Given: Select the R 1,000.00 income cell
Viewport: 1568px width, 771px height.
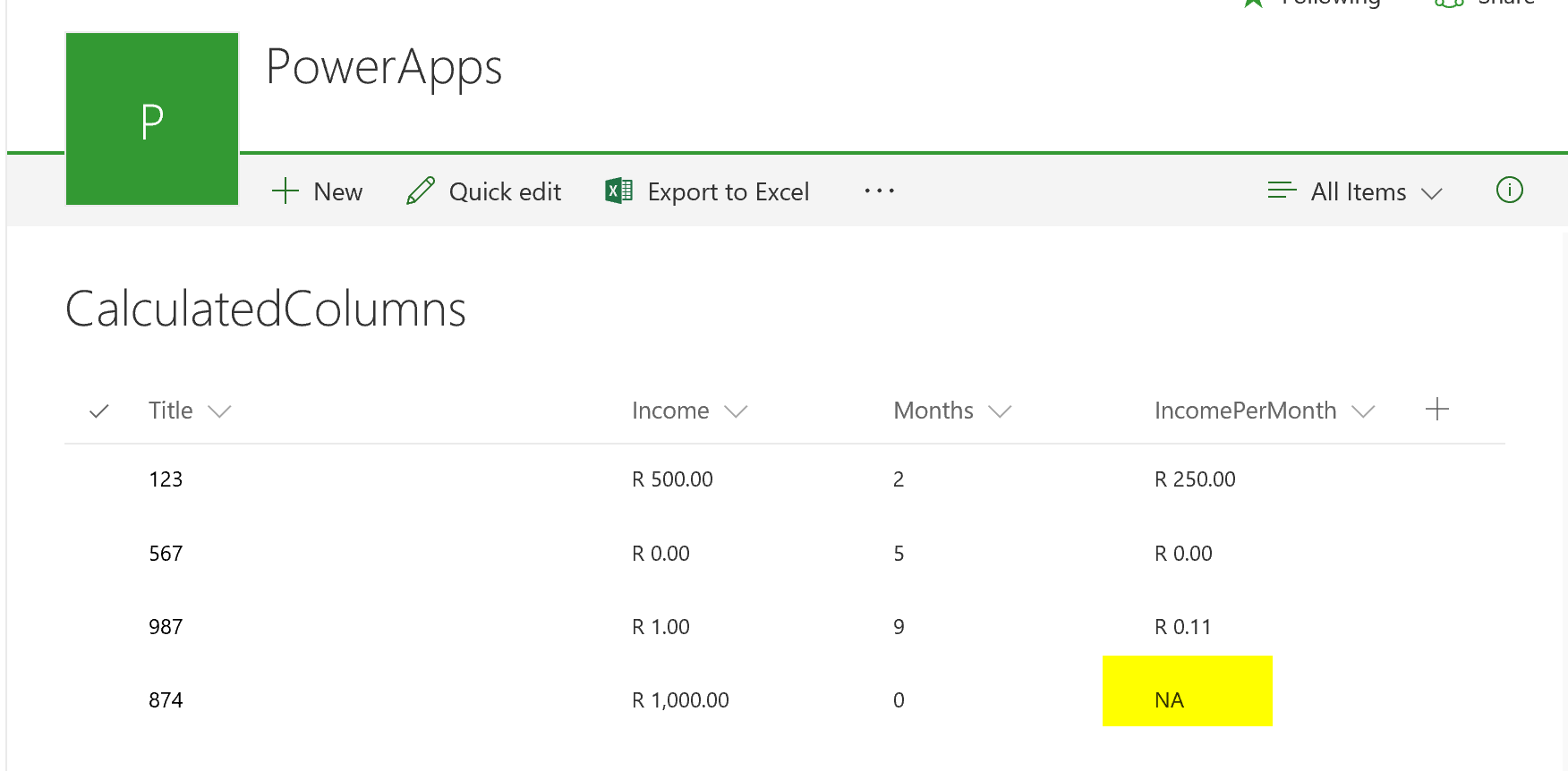Looking at the screenshot, I should (680, 700).
